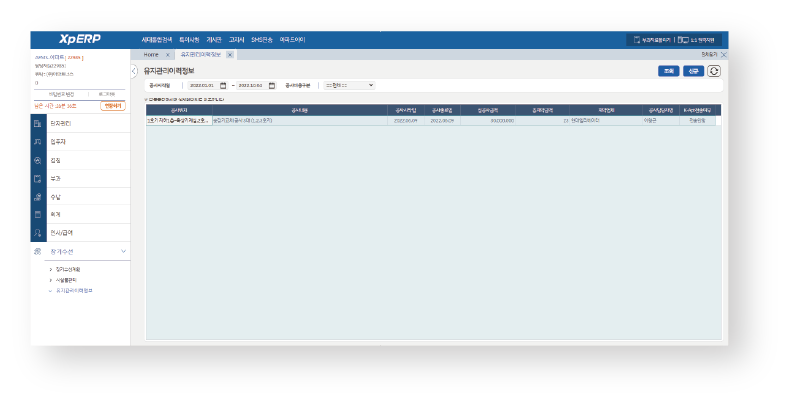Open the 세대통합검색 top menu

click(x=157, y=40)
